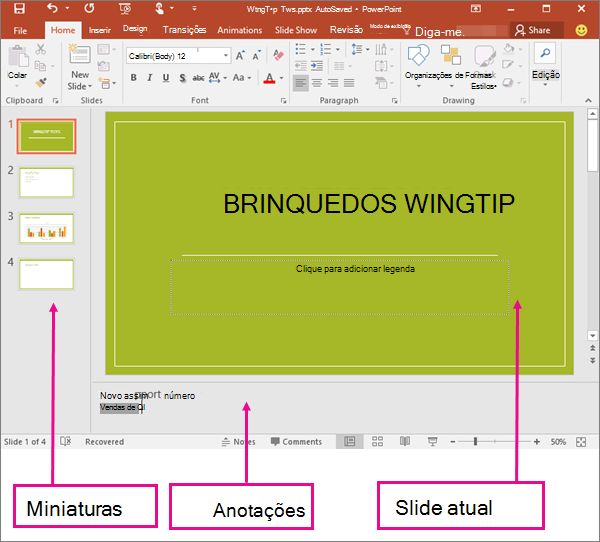
Task: Open numbering list dropdown arrow
Action: [338, 49]
